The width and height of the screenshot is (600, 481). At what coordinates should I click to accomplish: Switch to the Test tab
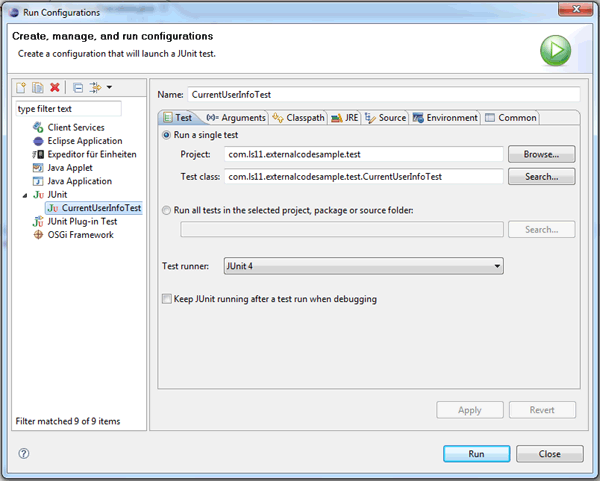pos(178,117)
